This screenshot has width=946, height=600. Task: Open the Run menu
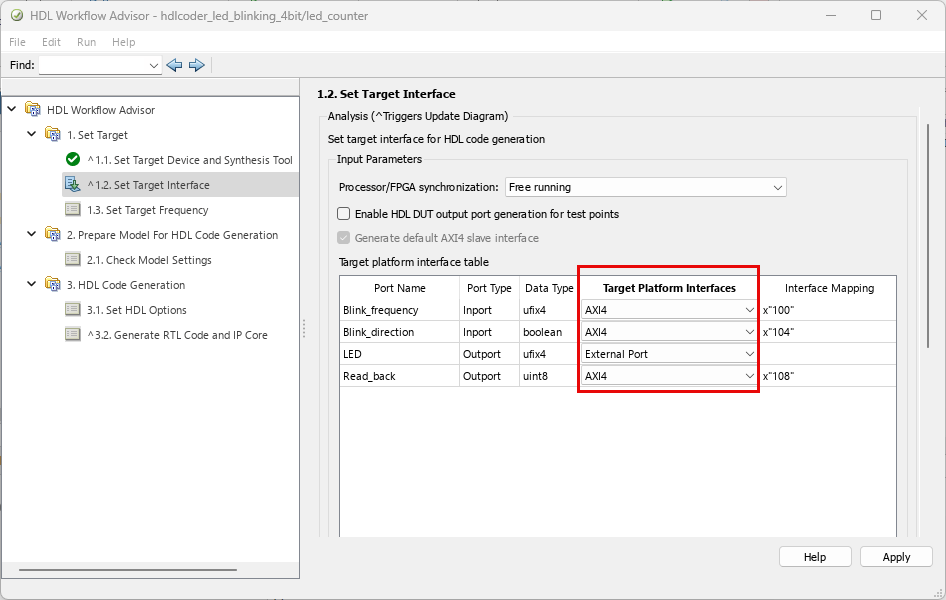pos(86,42)
